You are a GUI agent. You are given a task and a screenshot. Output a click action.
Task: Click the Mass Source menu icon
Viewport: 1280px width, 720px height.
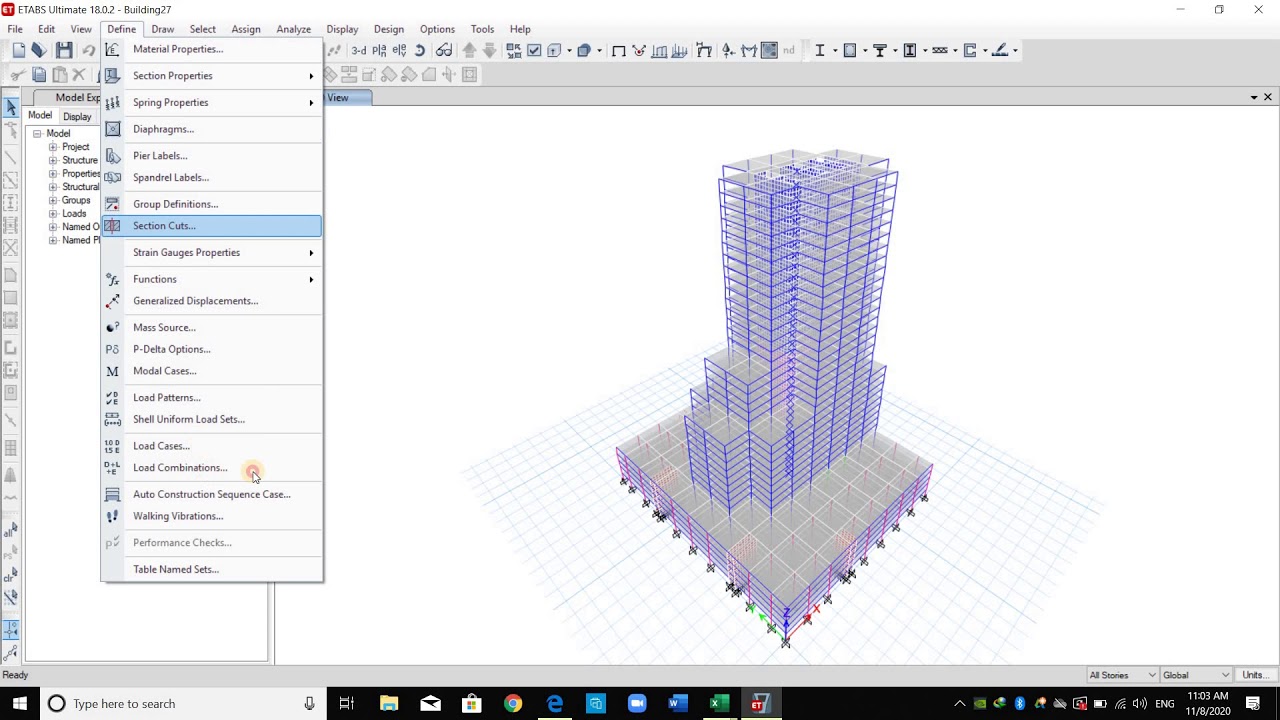point(113,327)
